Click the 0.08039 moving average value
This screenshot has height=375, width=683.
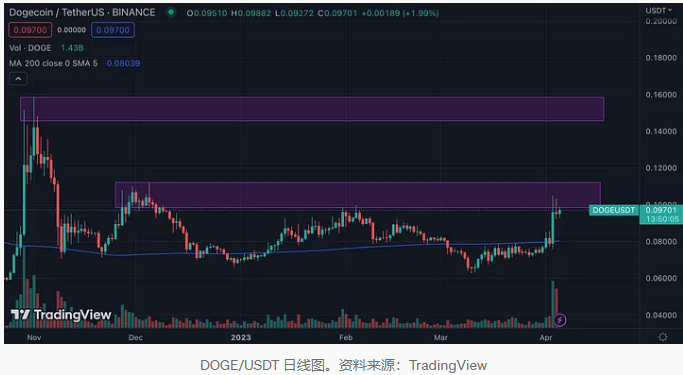(123, 64)
